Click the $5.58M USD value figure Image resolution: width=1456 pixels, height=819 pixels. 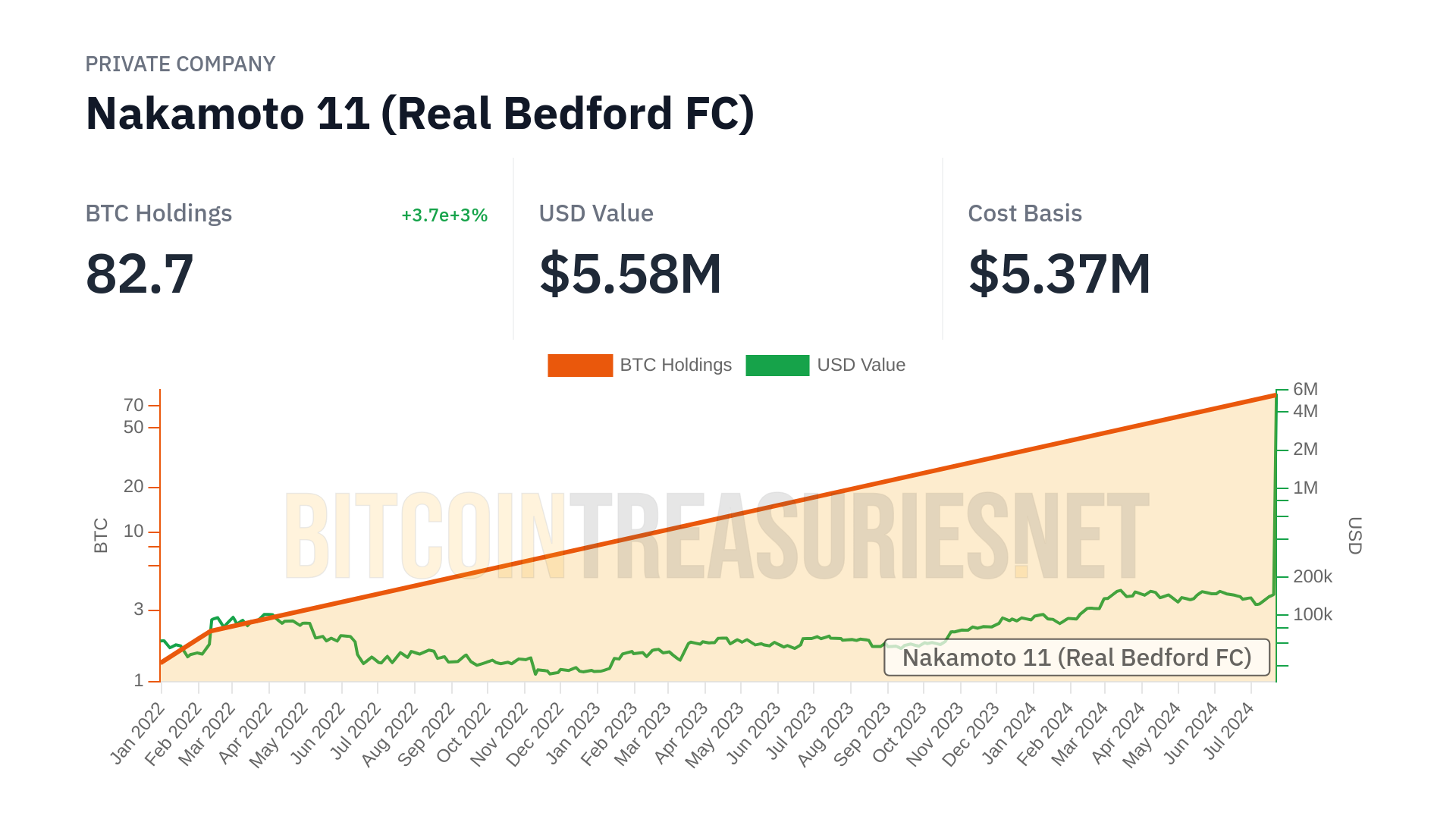(x=630, y=274)
